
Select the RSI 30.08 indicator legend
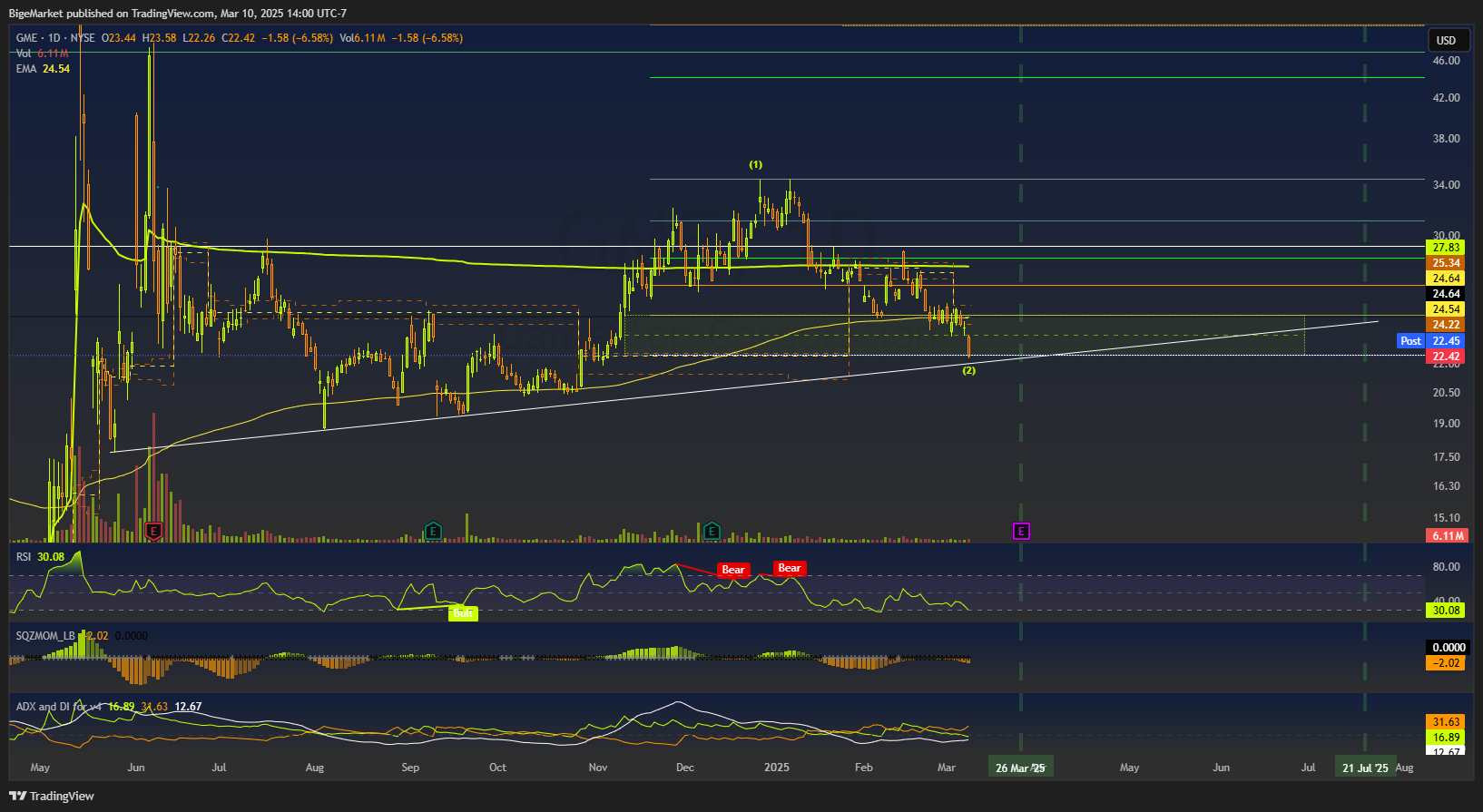click(40, 557)
